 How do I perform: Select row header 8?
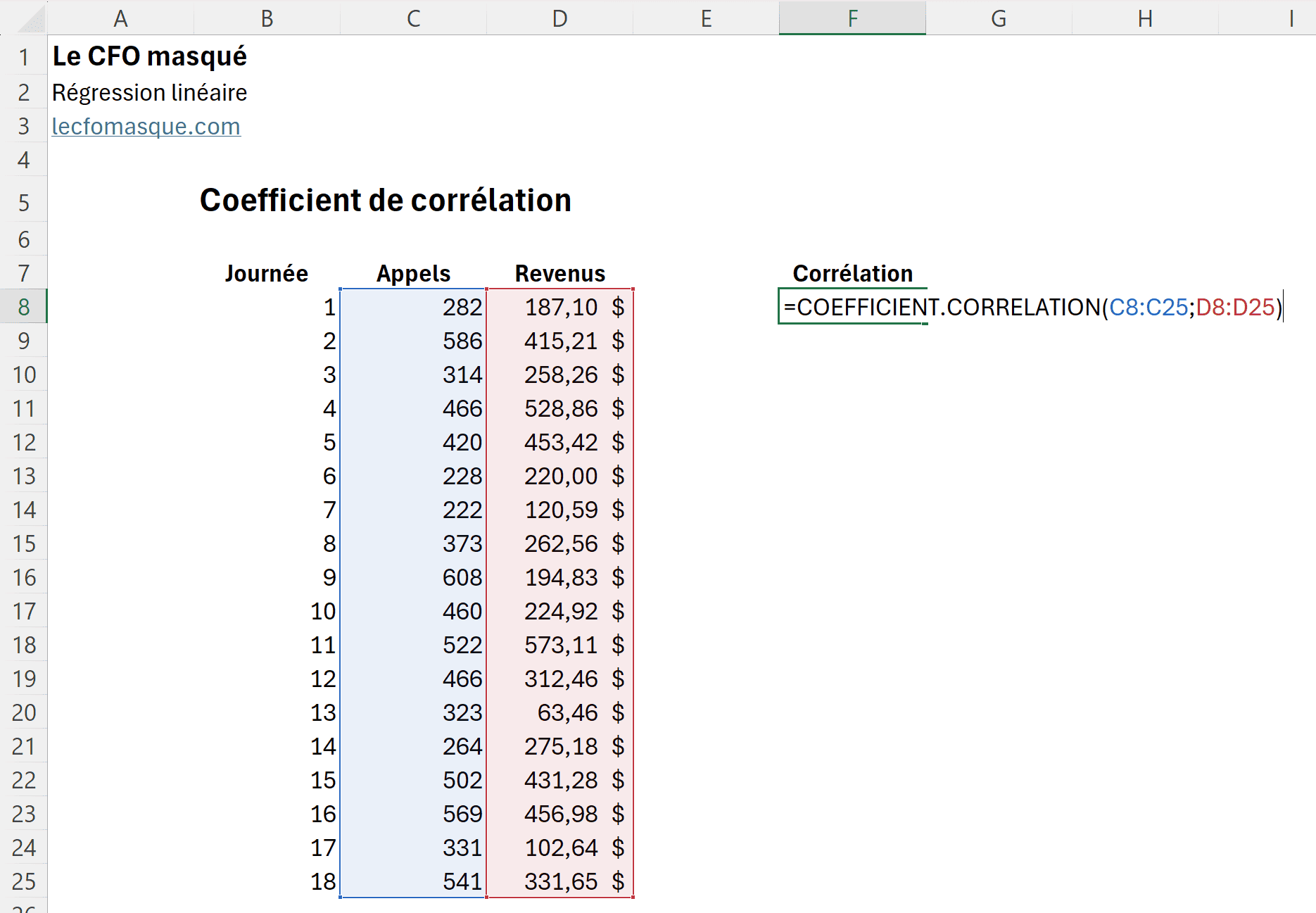(23, 307)
